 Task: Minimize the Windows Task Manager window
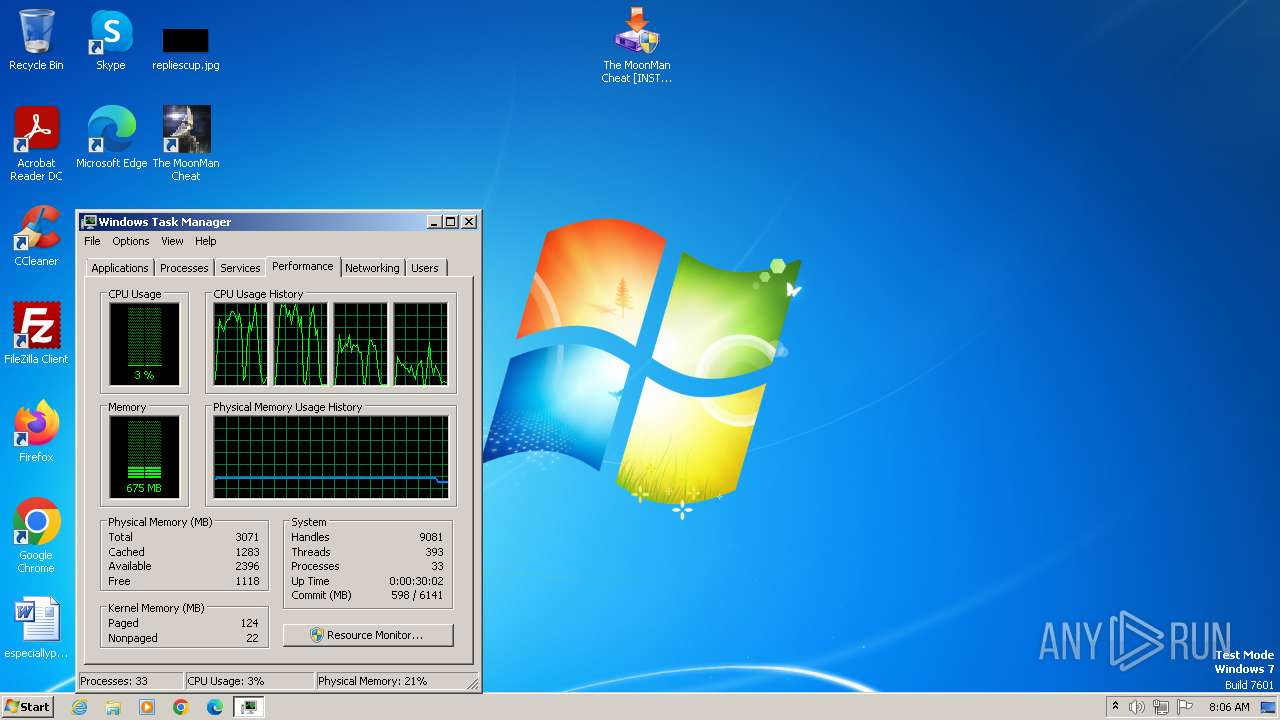pos(434,222)
